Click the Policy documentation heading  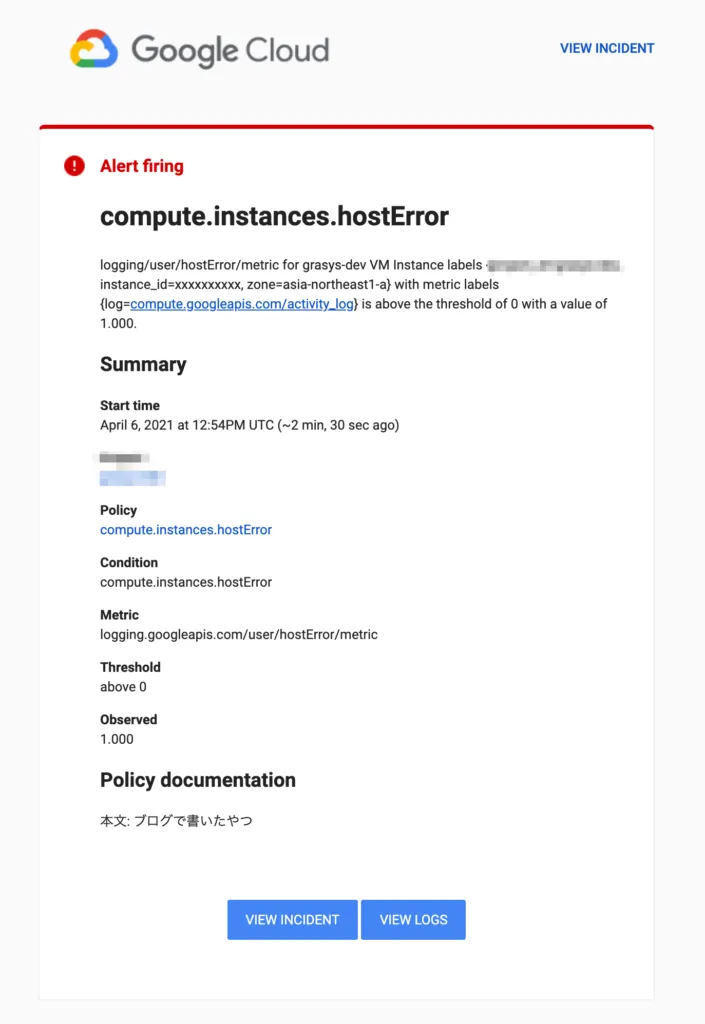point(198,780)
